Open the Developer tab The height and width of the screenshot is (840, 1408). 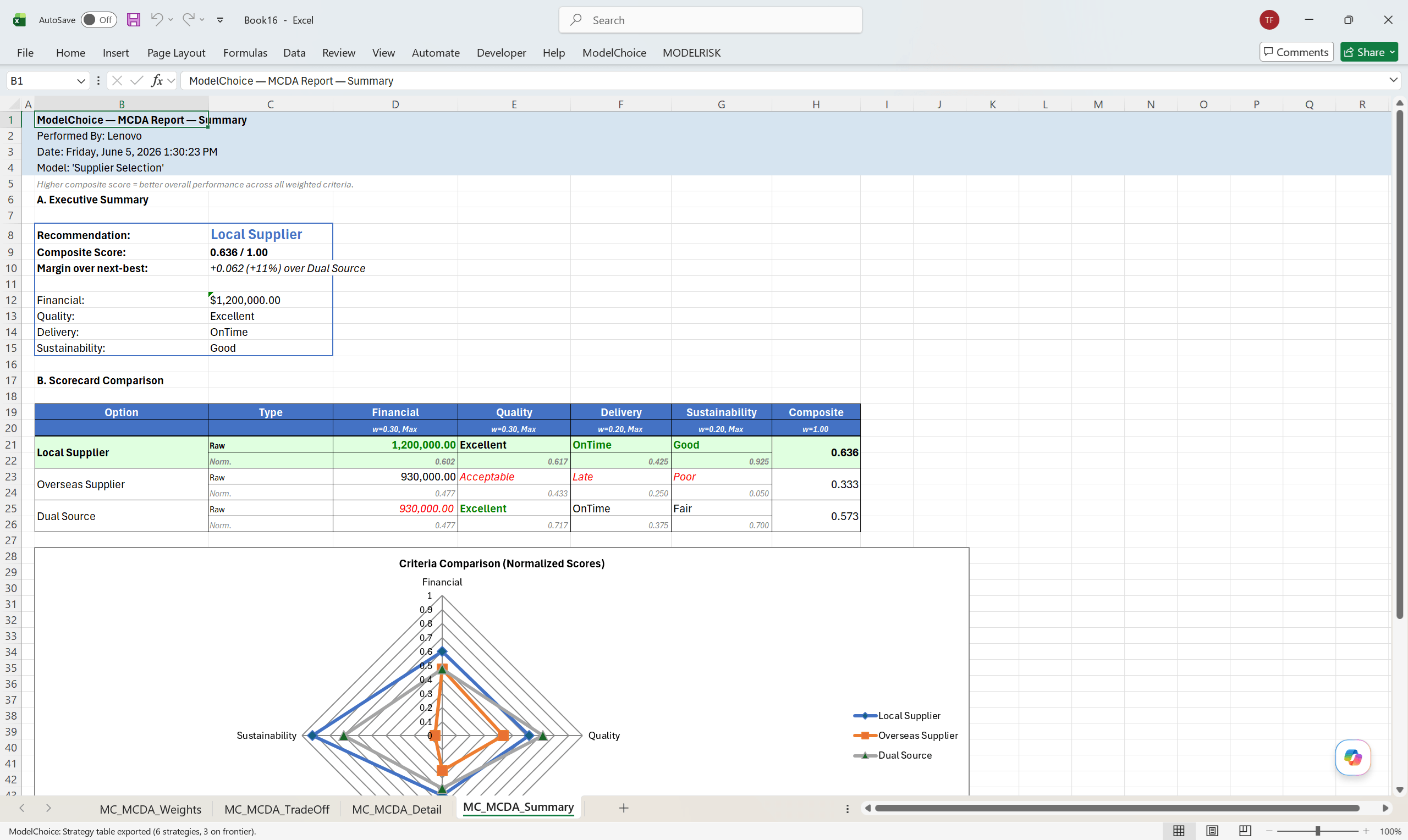click(501, 53)
